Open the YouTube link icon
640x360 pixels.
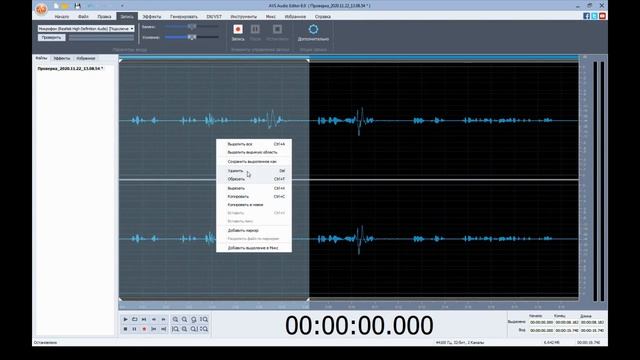click(602, 16)
